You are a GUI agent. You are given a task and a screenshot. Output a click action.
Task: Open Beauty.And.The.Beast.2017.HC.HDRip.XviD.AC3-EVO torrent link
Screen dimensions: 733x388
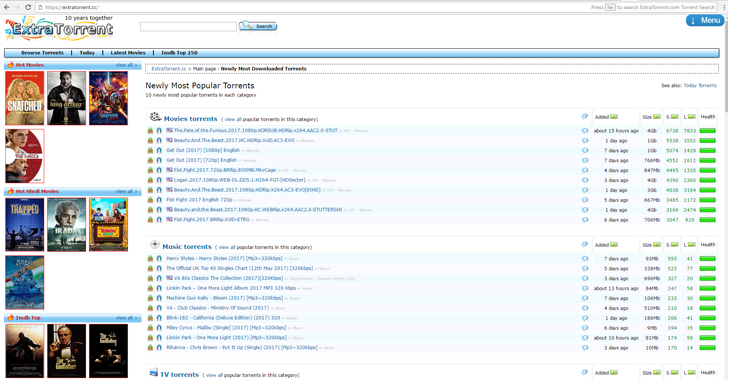(234, 140)
